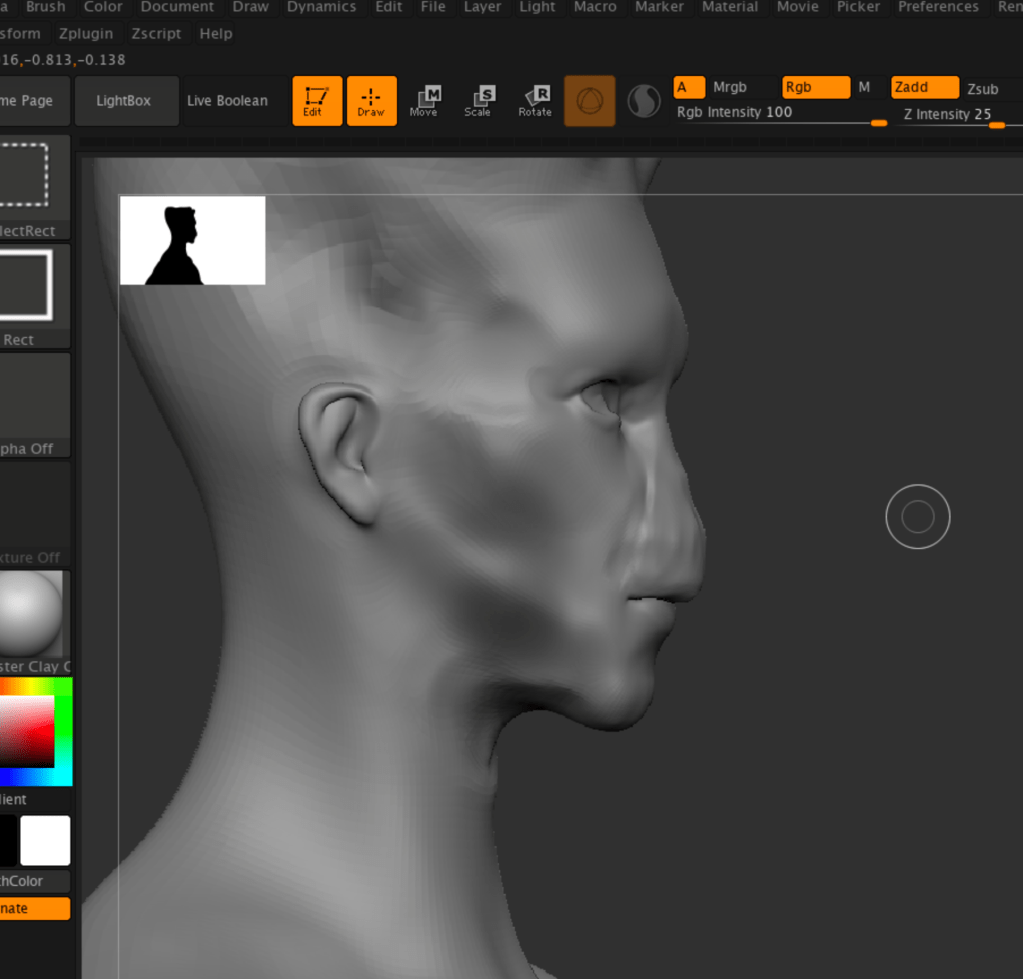Open the Zplugin menu

[85, 34]
